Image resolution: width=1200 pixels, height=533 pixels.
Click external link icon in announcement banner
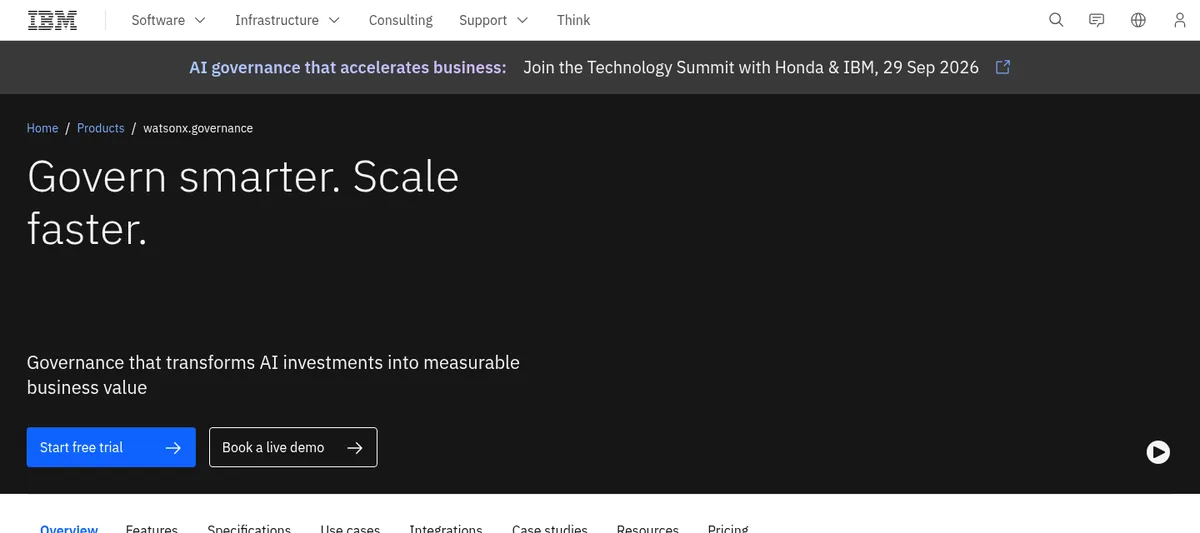coord(1003,67)
